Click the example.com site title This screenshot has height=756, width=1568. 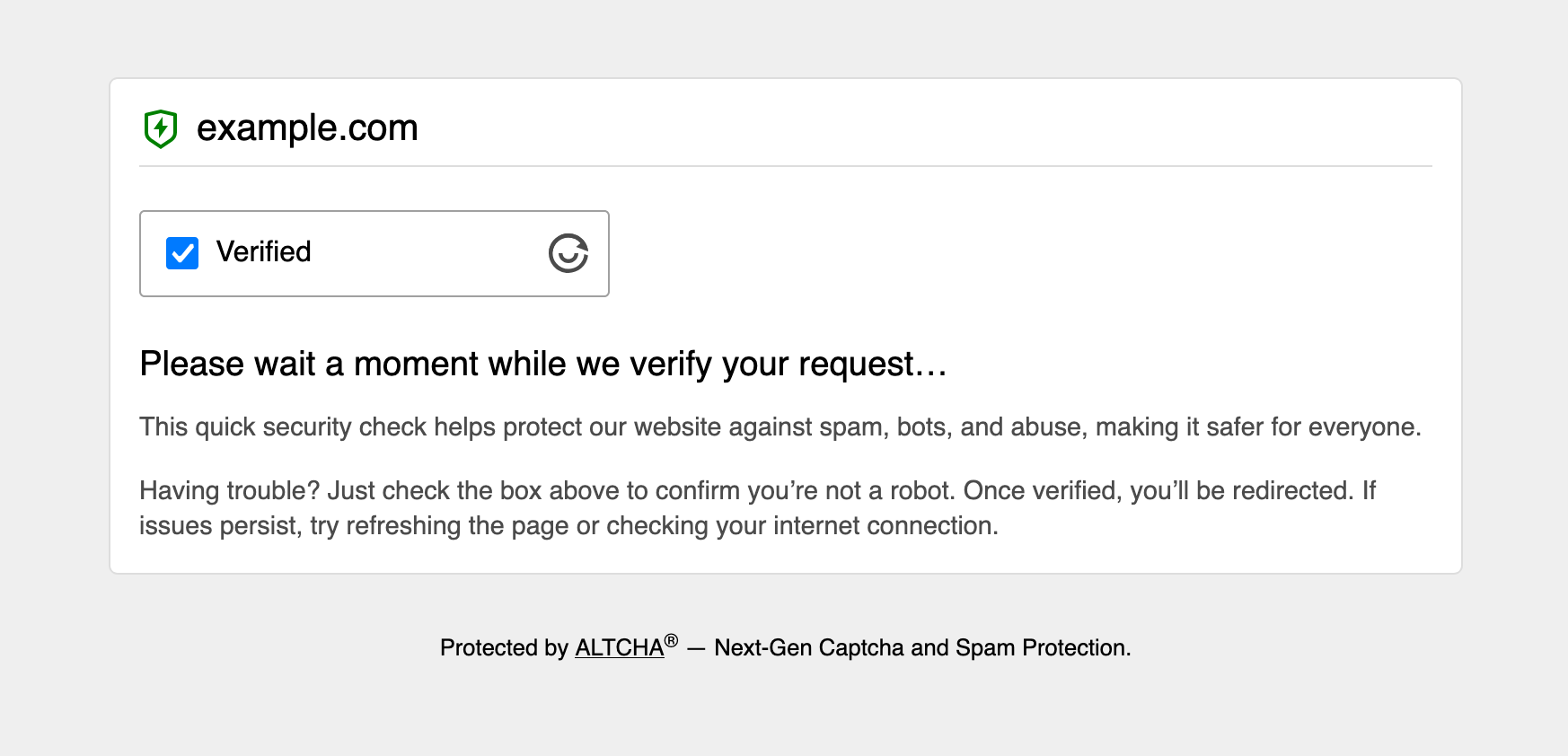coord(307,128)
